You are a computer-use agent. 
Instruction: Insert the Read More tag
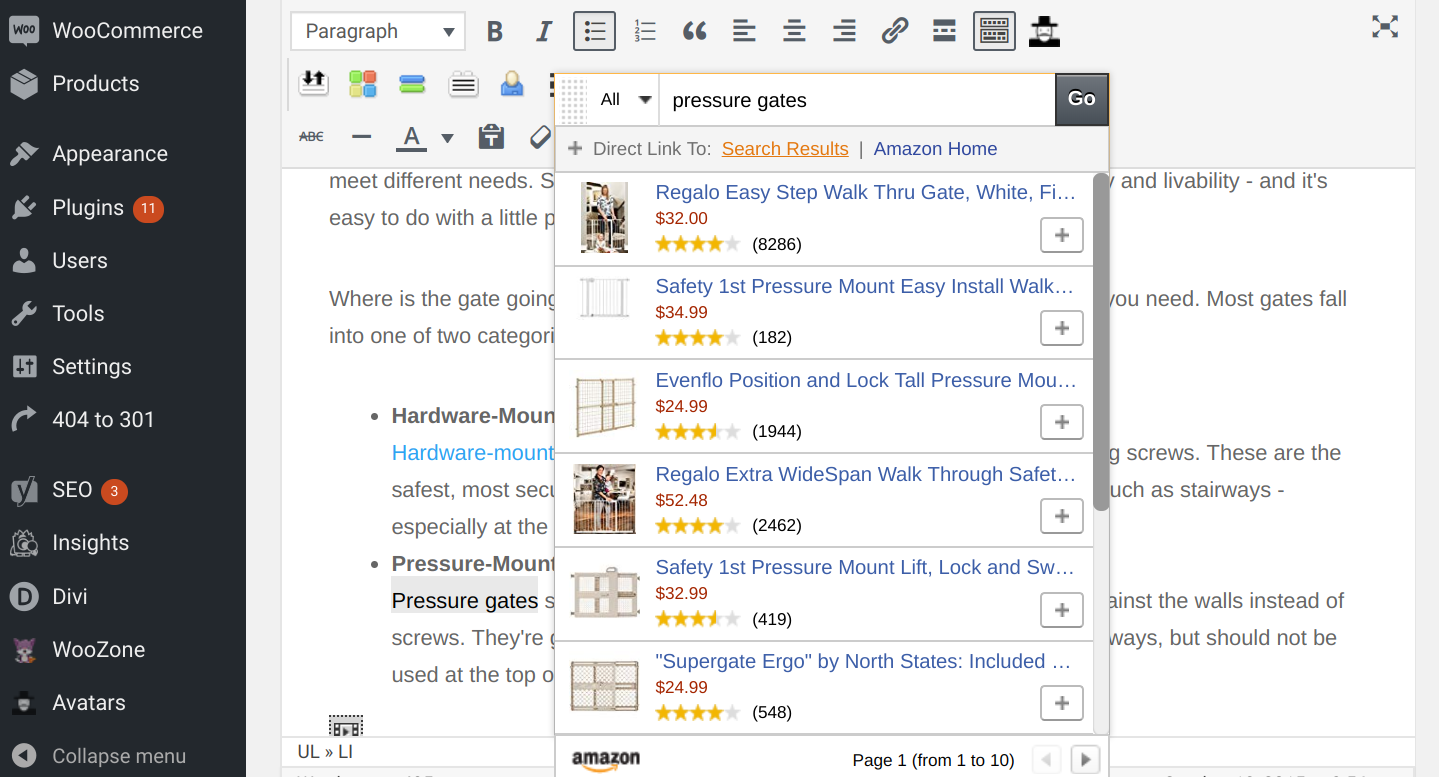pos(944,32)
